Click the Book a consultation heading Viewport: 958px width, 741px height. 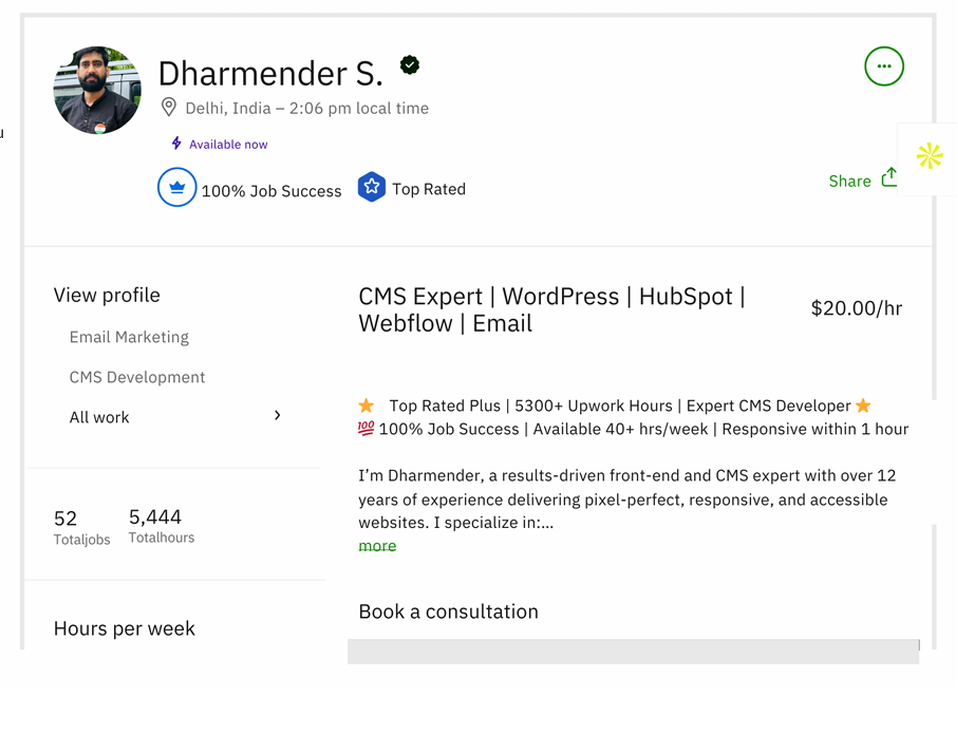[448, 612]
